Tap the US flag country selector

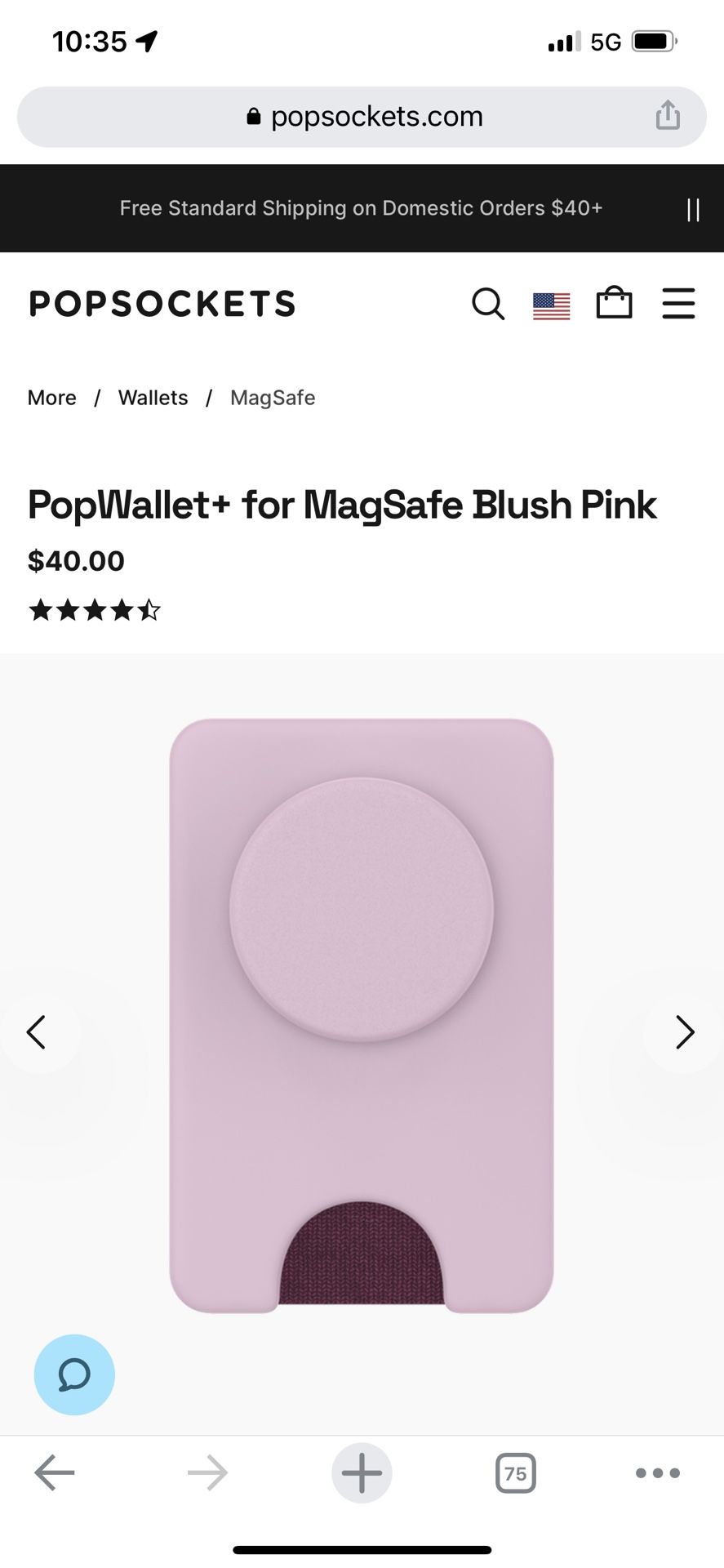(x=552, y=306)
